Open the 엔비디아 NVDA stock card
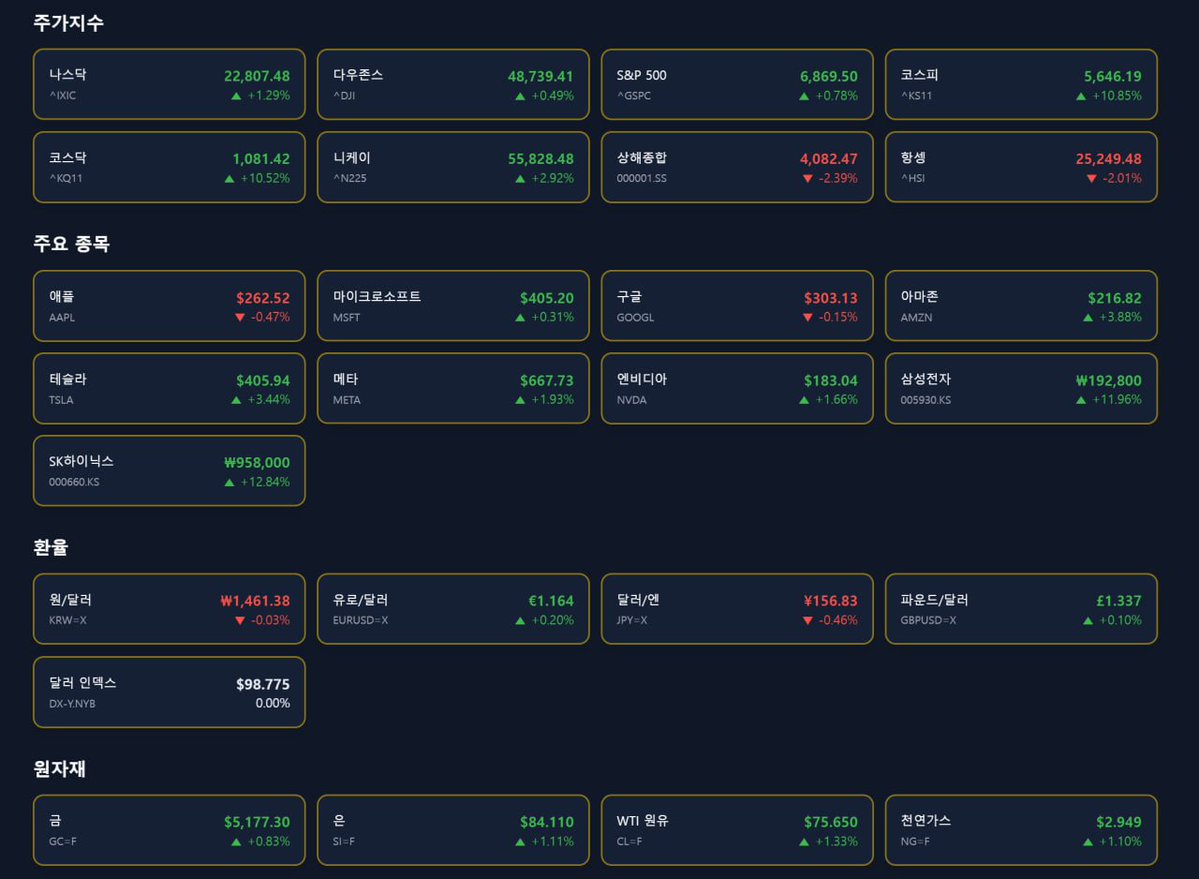The width and height of the screenshot is (1199, 879). pyautogui.click(x=737, y=388)
